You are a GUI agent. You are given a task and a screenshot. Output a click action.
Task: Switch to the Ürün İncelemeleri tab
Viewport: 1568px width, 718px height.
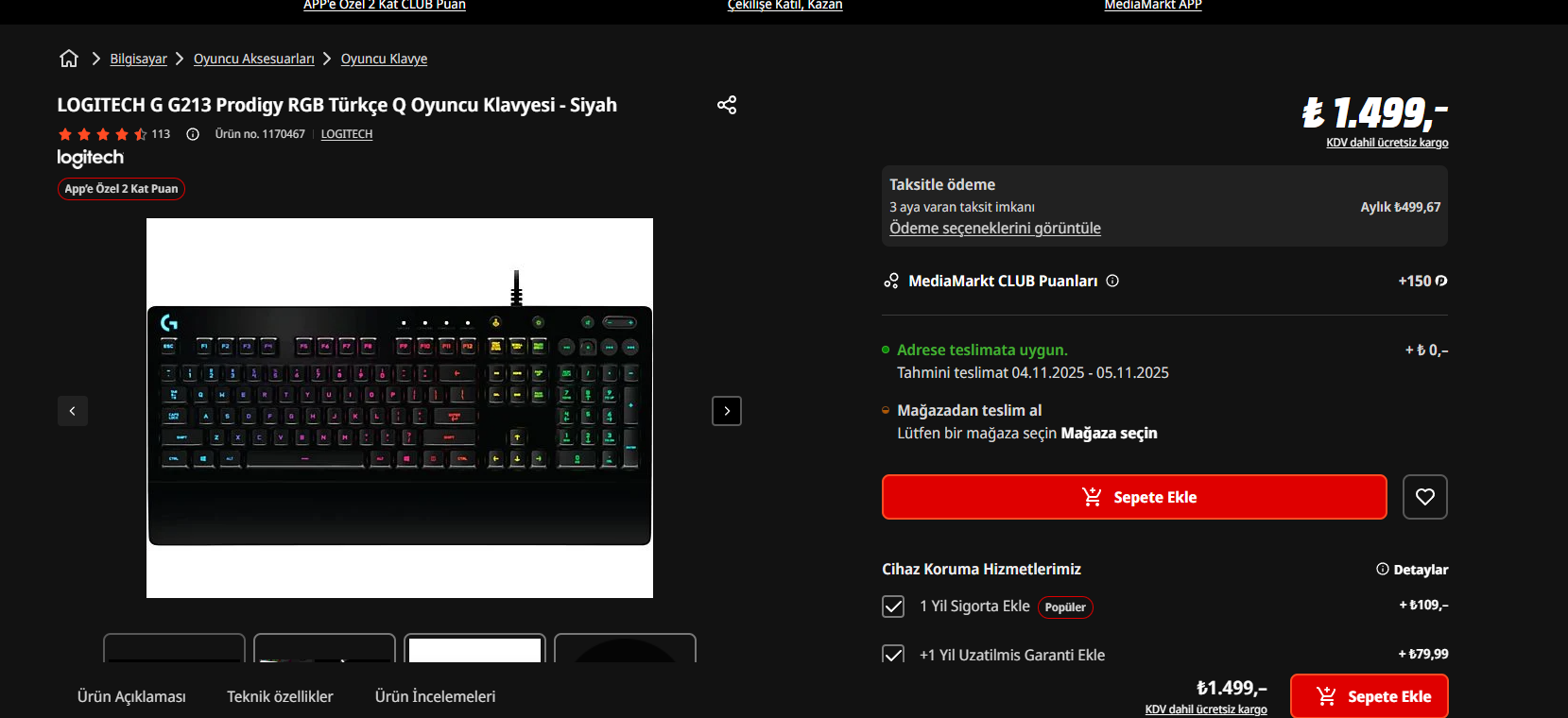pos(435,696)
